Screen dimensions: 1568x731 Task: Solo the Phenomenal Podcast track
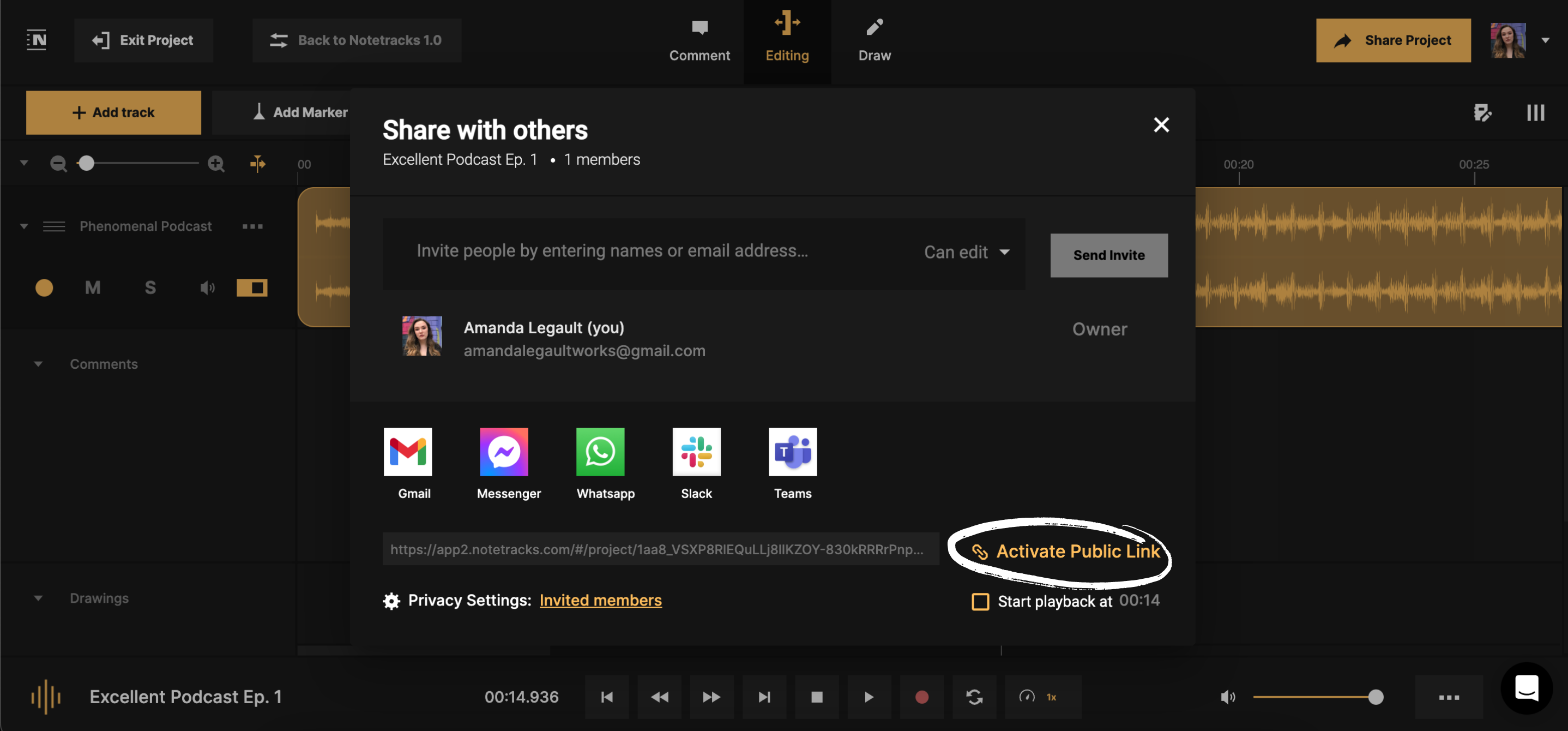pos(150,287)
